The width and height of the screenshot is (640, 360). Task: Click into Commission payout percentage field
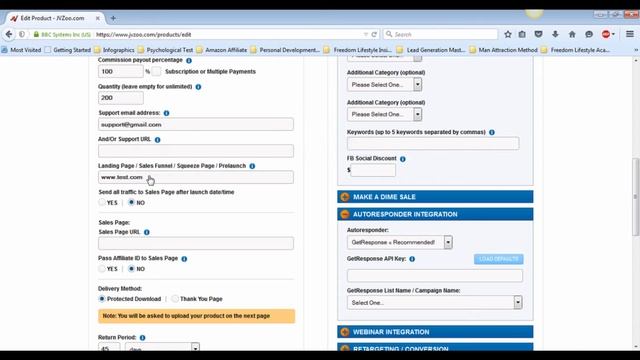pyautogui.click(x=121, y=71)
